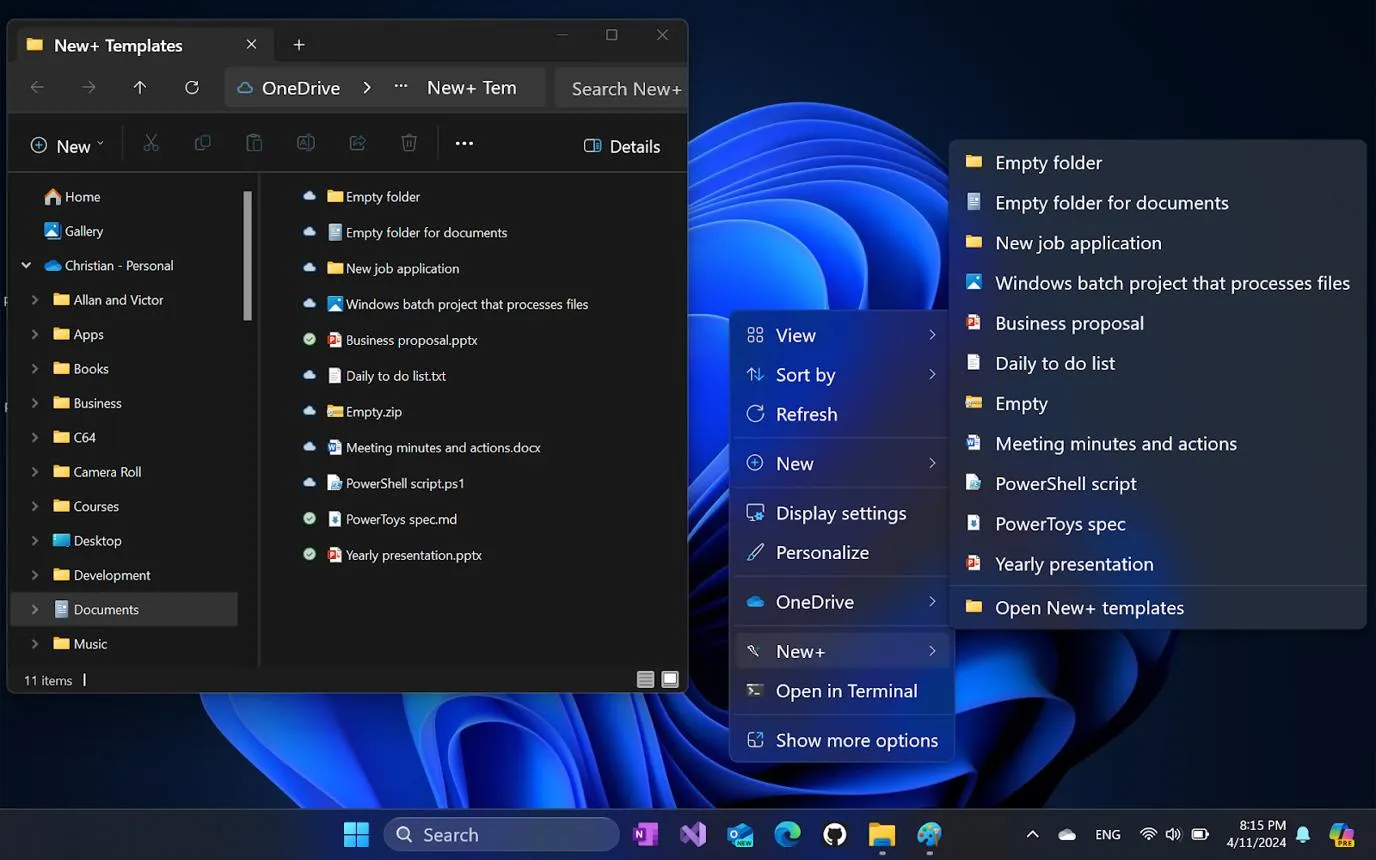This screenshot has width=1376, height=860.
Task: Launch Visual Studio from the taskbar
Action: [693, 834]
